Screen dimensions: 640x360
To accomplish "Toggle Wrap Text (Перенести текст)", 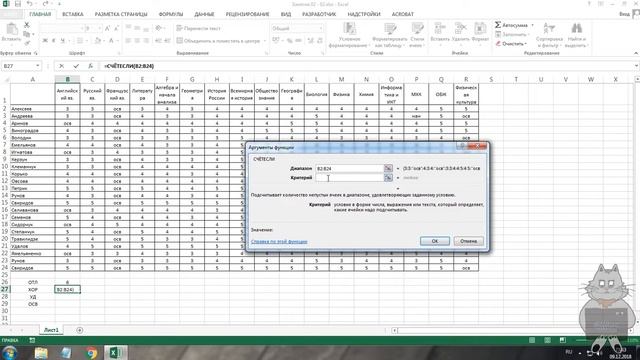I will click(x=199, y=28).
